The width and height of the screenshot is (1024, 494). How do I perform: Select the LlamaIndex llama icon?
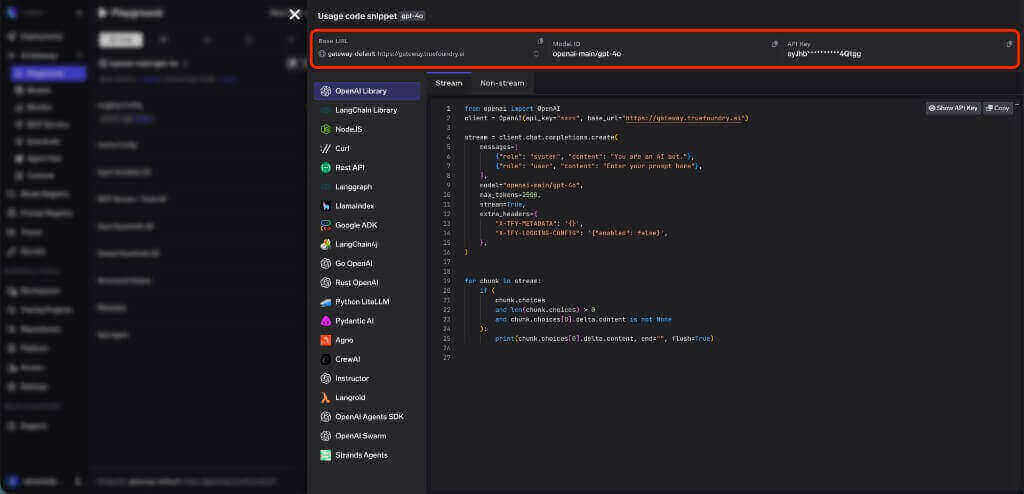325,206
